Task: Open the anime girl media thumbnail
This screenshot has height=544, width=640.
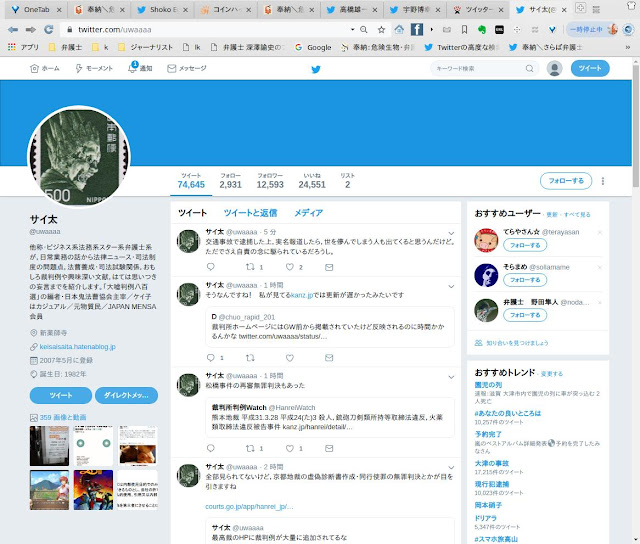Action: click(49, 490)
